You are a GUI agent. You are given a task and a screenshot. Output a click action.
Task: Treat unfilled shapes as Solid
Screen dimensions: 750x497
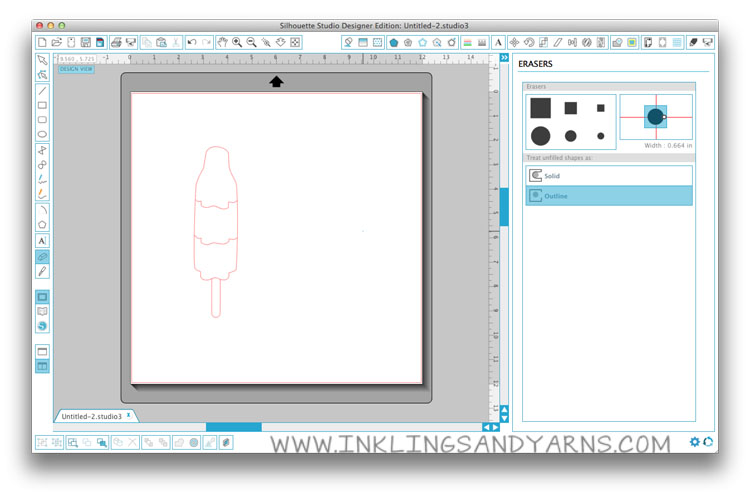pyautogui.click(x=609, y=176)
